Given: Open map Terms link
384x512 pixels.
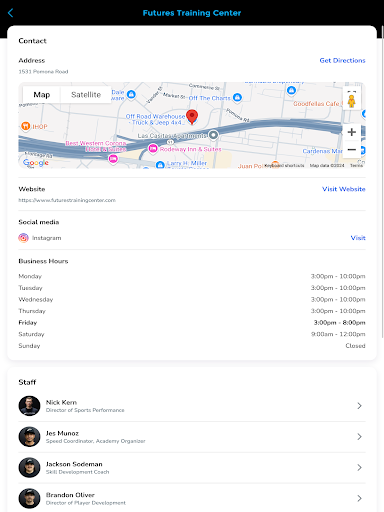Looking at the screenshot, I should (356, 165).
